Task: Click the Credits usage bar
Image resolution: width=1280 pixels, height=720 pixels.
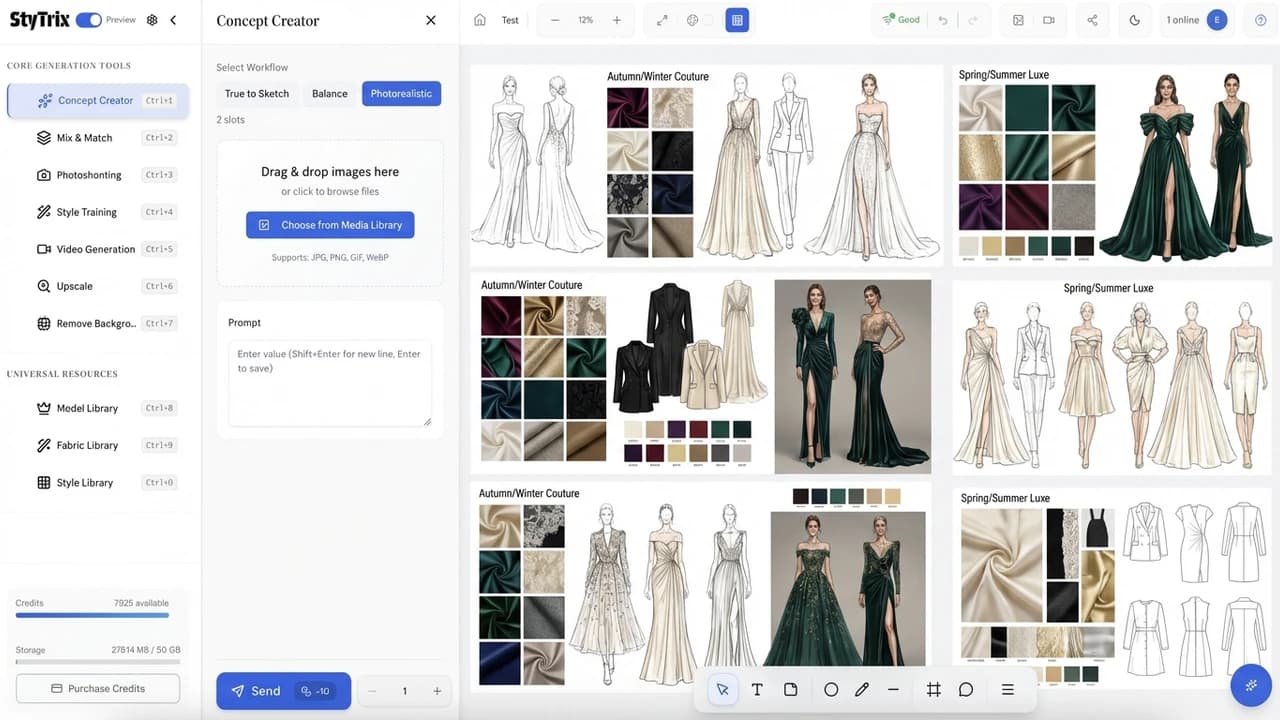Action: click(91, 615)
